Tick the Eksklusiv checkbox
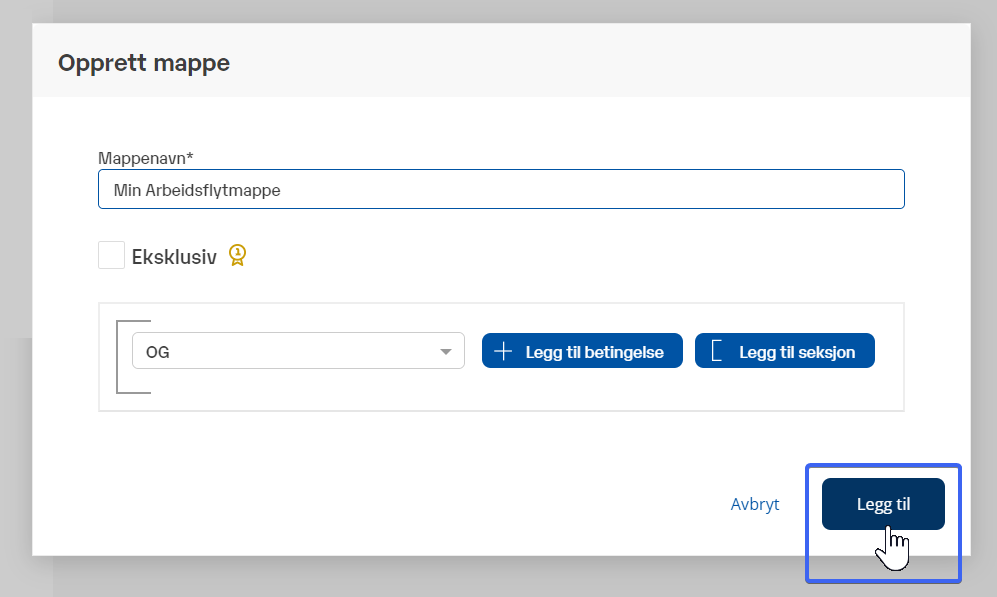Image resolution: width=997 pixels, height=597 pixels. point(111,256)
